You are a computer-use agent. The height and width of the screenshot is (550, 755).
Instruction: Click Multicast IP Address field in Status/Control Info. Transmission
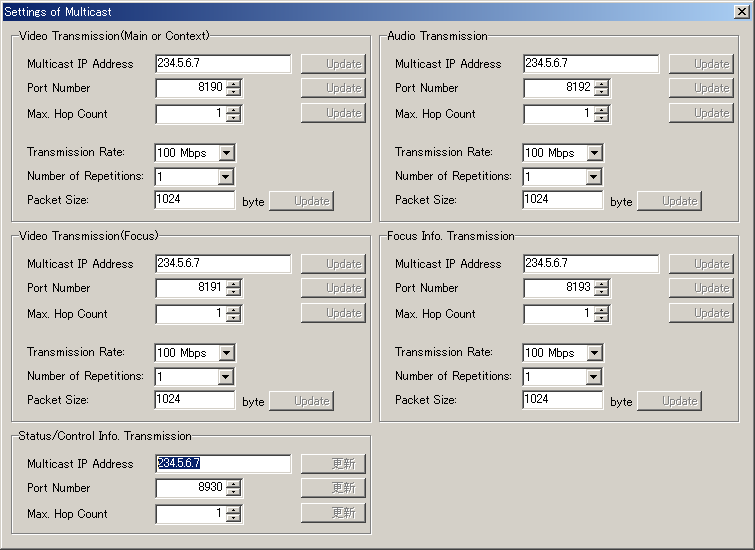222,464
